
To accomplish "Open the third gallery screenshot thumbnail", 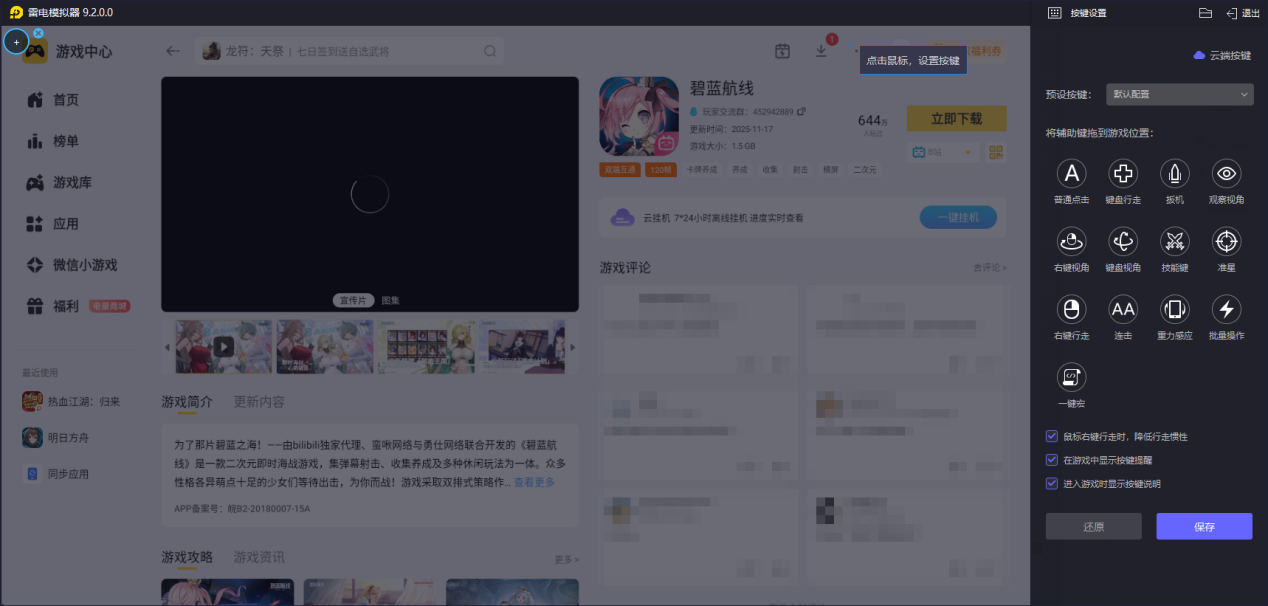I will 426,346.
